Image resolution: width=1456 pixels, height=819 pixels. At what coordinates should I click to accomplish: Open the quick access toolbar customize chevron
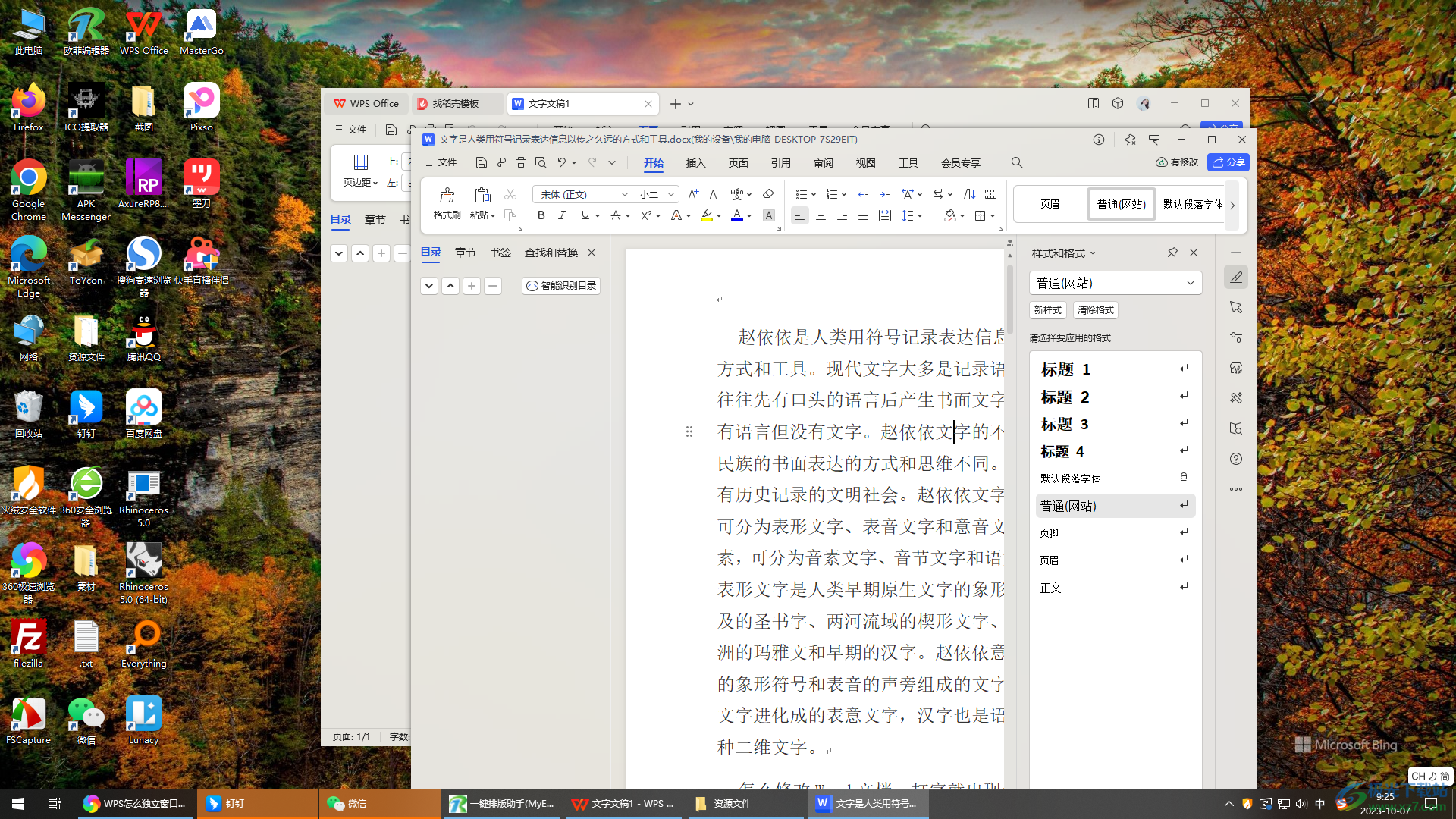612,162
